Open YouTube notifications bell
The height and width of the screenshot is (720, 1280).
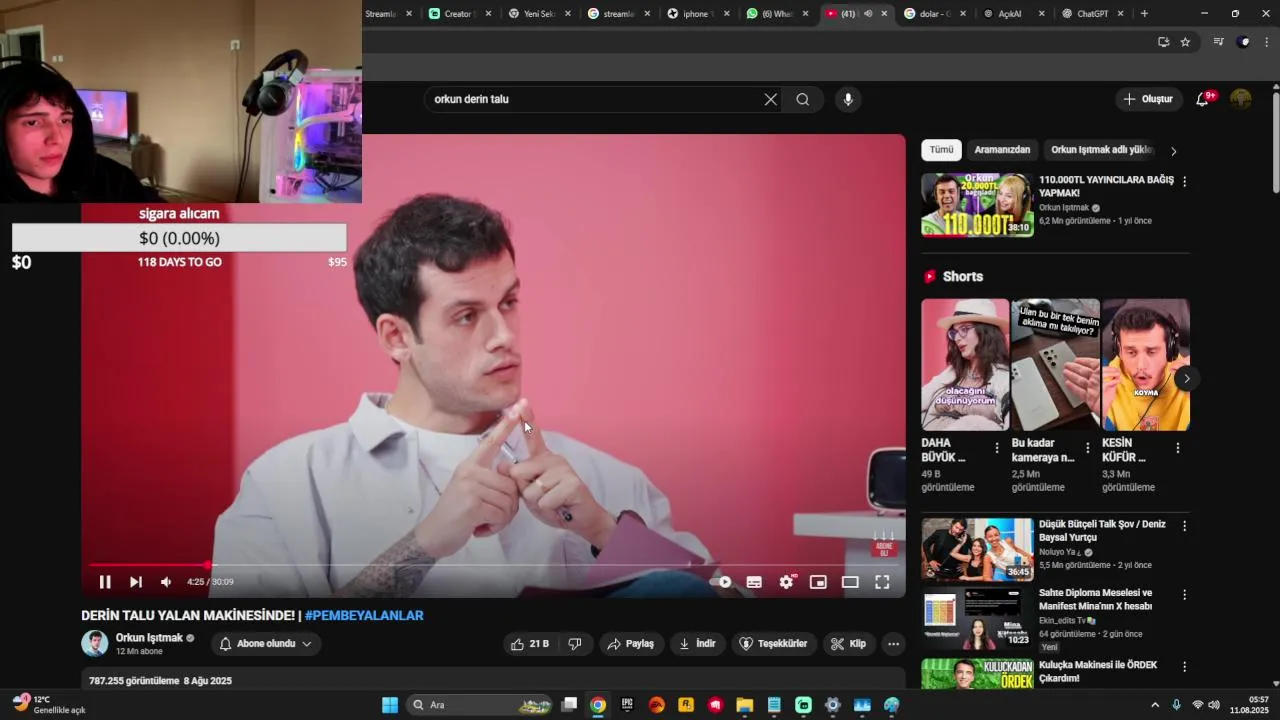[1203, 99]
